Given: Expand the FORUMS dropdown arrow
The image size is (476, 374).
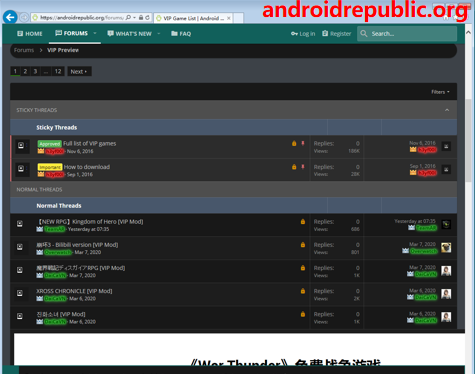Looking at the screenshot, I should click(95, 33).
